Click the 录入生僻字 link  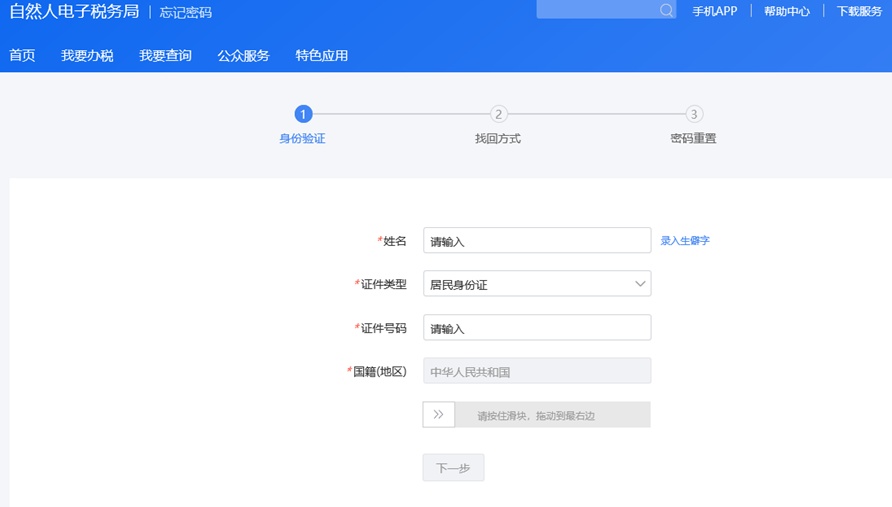coord(685,241)
